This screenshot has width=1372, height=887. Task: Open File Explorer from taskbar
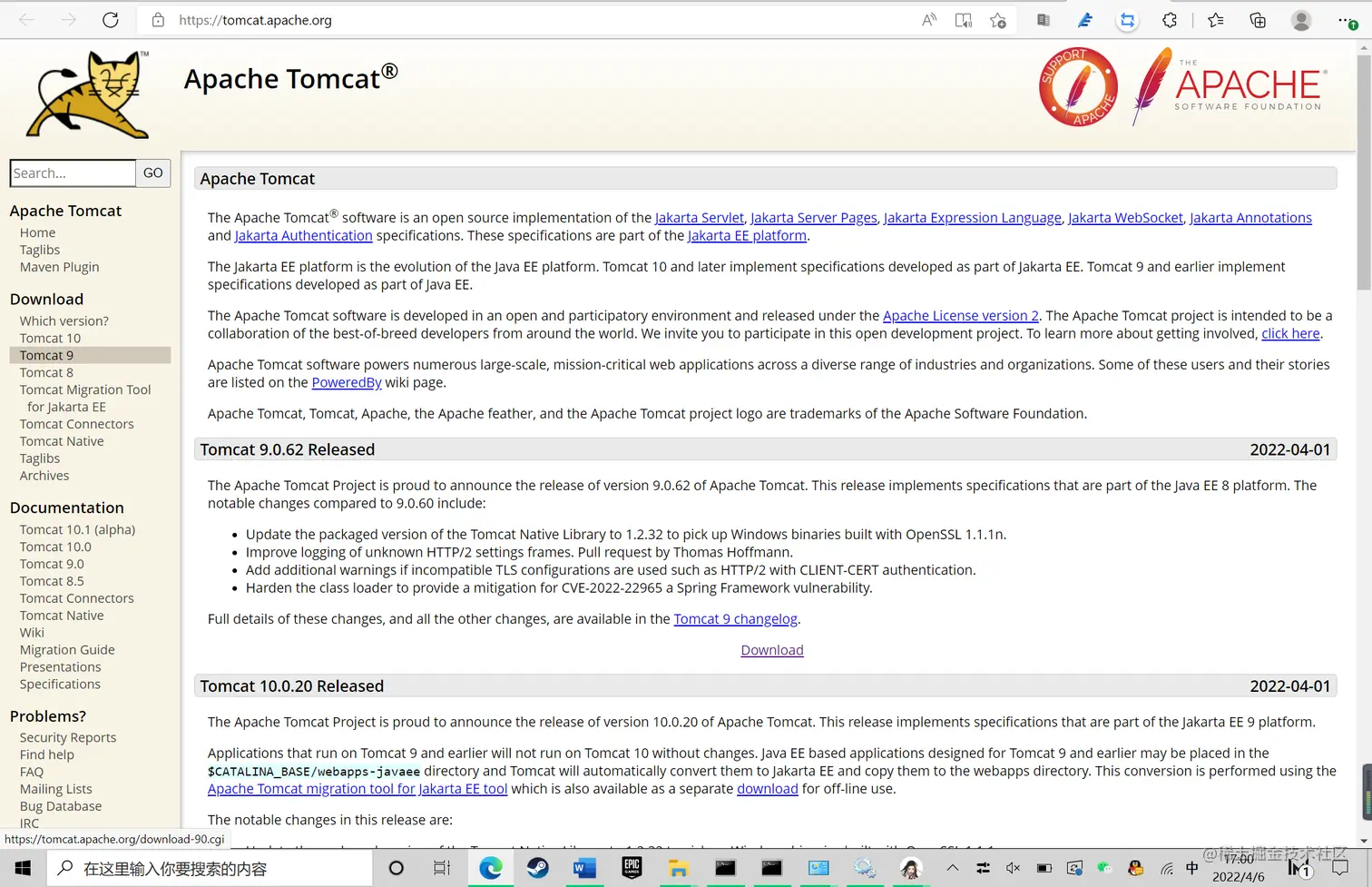click(679, 869)
